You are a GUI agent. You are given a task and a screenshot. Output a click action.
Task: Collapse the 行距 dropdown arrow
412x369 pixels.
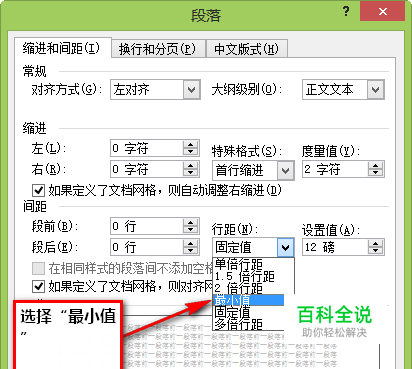tap(285, 247)
